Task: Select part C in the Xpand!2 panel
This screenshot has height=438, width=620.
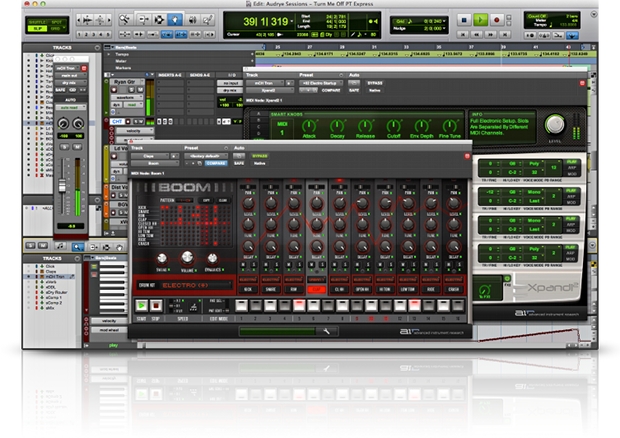Action: [x=259, y=126]
